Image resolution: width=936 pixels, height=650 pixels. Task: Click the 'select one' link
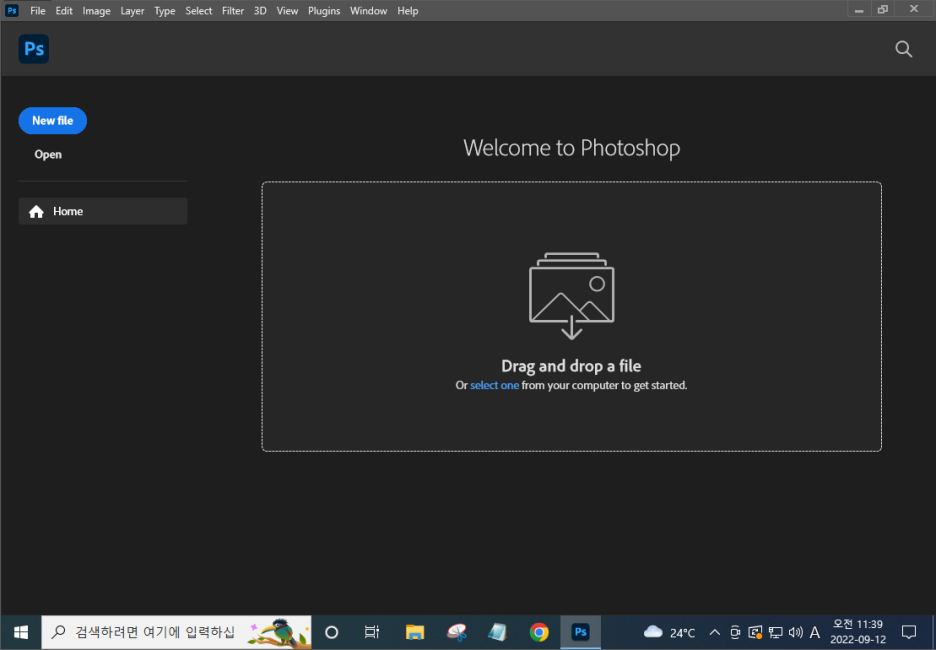tap(494, 386)
